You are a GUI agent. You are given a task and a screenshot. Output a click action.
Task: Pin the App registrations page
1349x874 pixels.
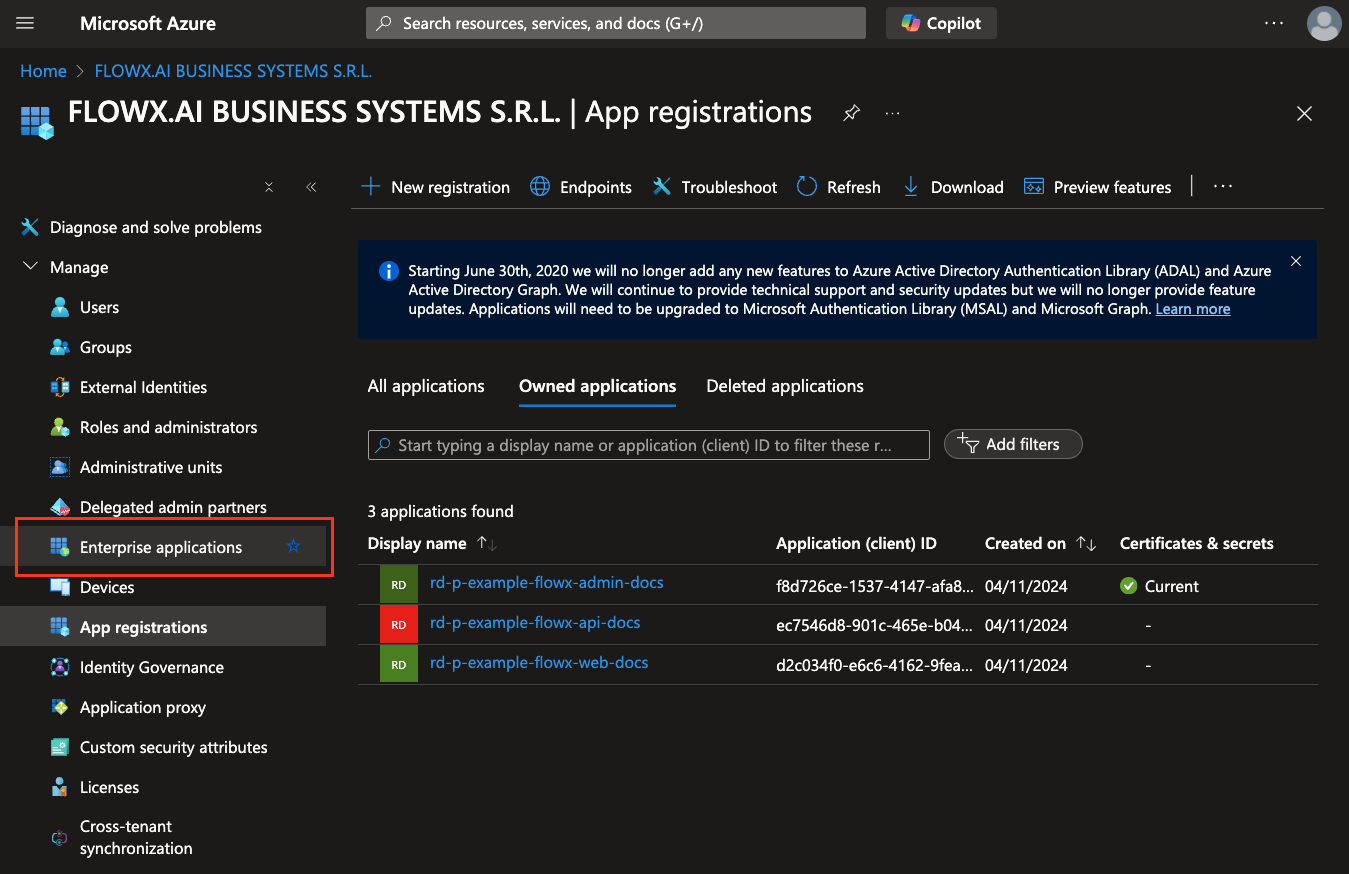pos(851,113)
